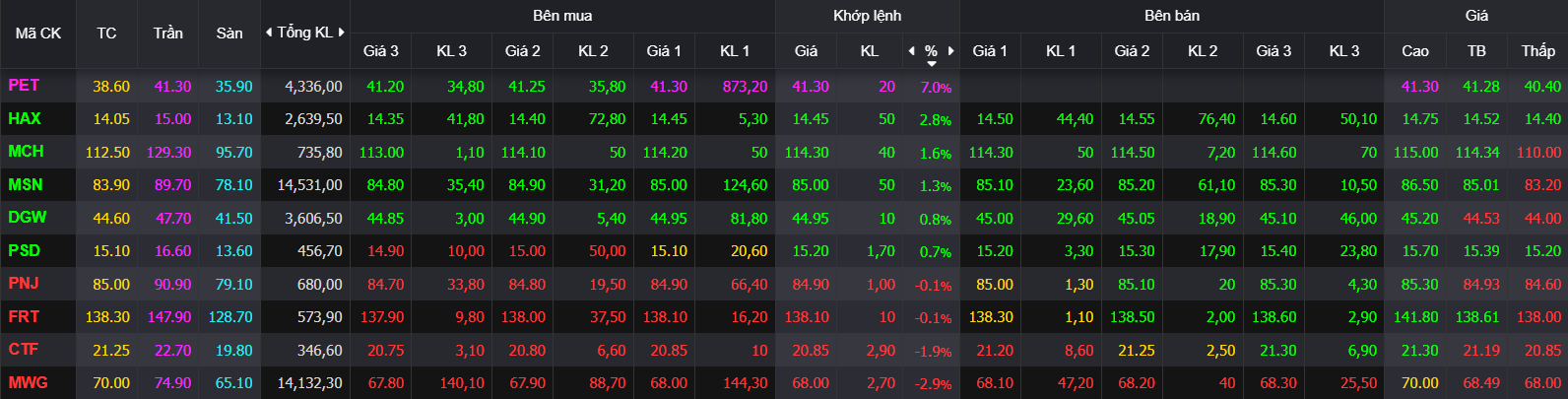Click the Thấp column header
The width and height of the screenshot is (1568, 399).
pyautogui.click(x=1537, y=51)
